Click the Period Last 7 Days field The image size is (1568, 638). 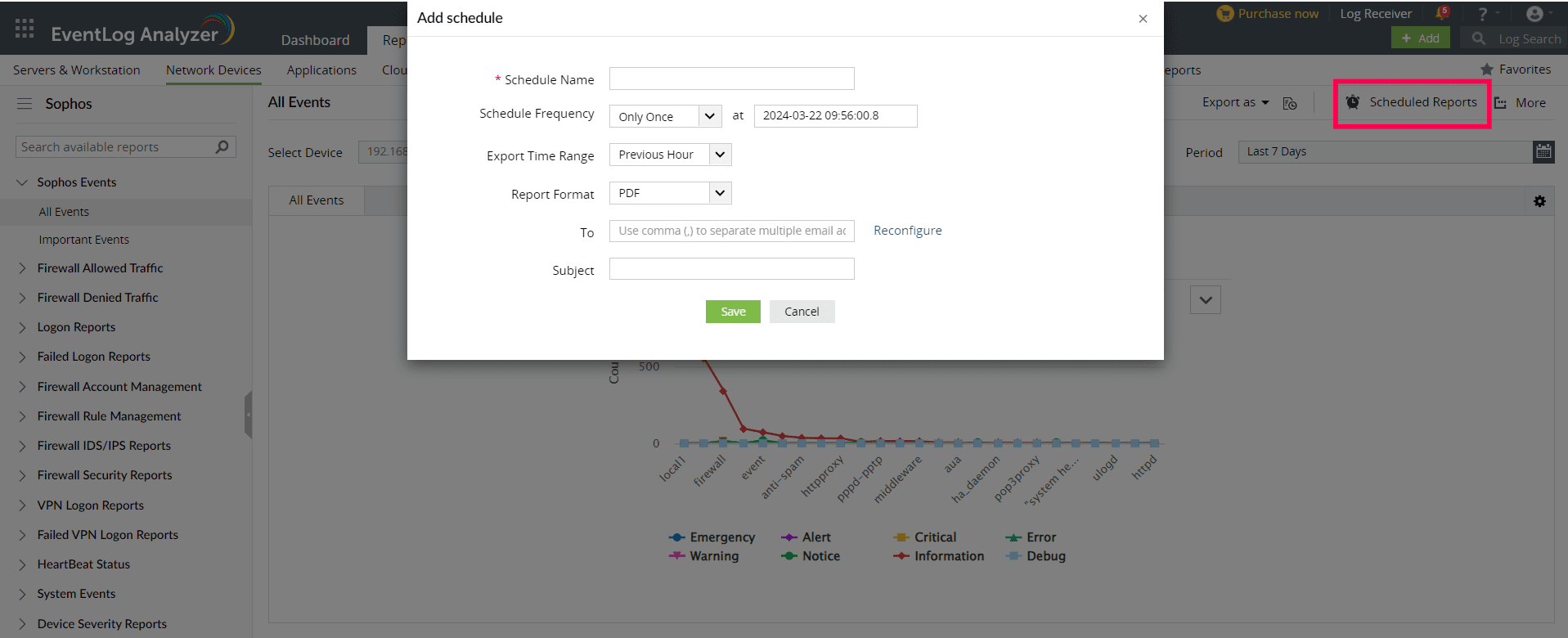[x=1386, y=151]
